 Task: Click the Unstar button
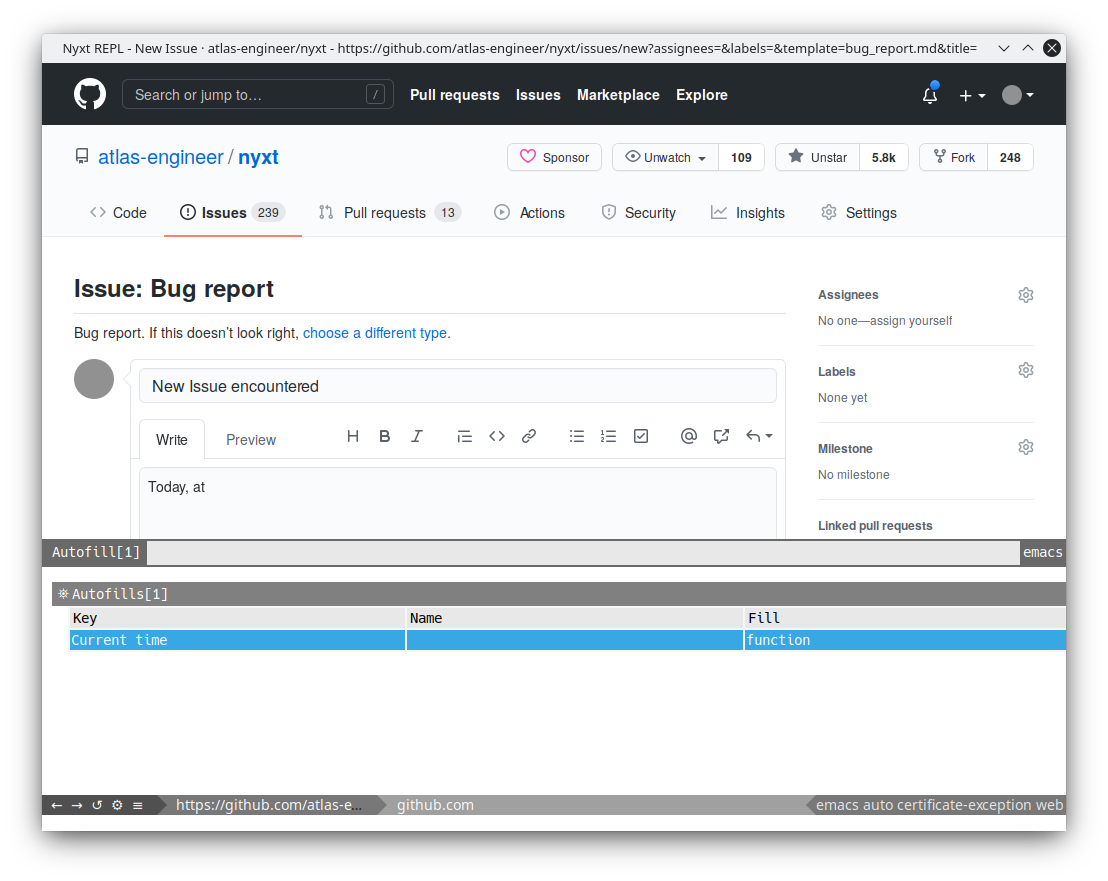818,158
